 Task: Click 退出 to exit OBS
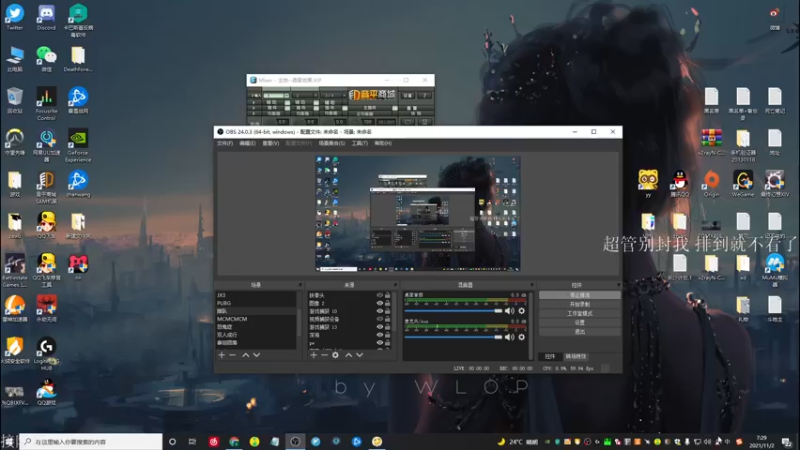(580, 332)
